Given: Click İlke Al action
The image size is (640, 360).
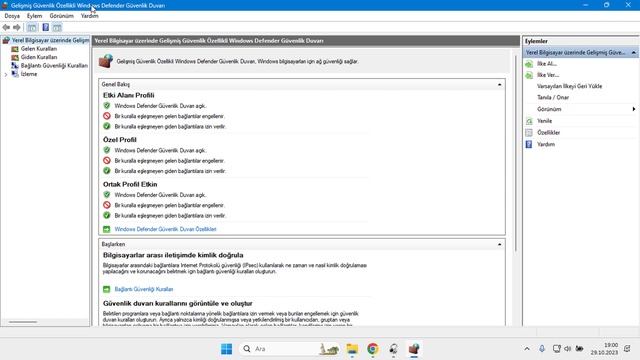Looking at the screenshot, I should tap(547, 64).
